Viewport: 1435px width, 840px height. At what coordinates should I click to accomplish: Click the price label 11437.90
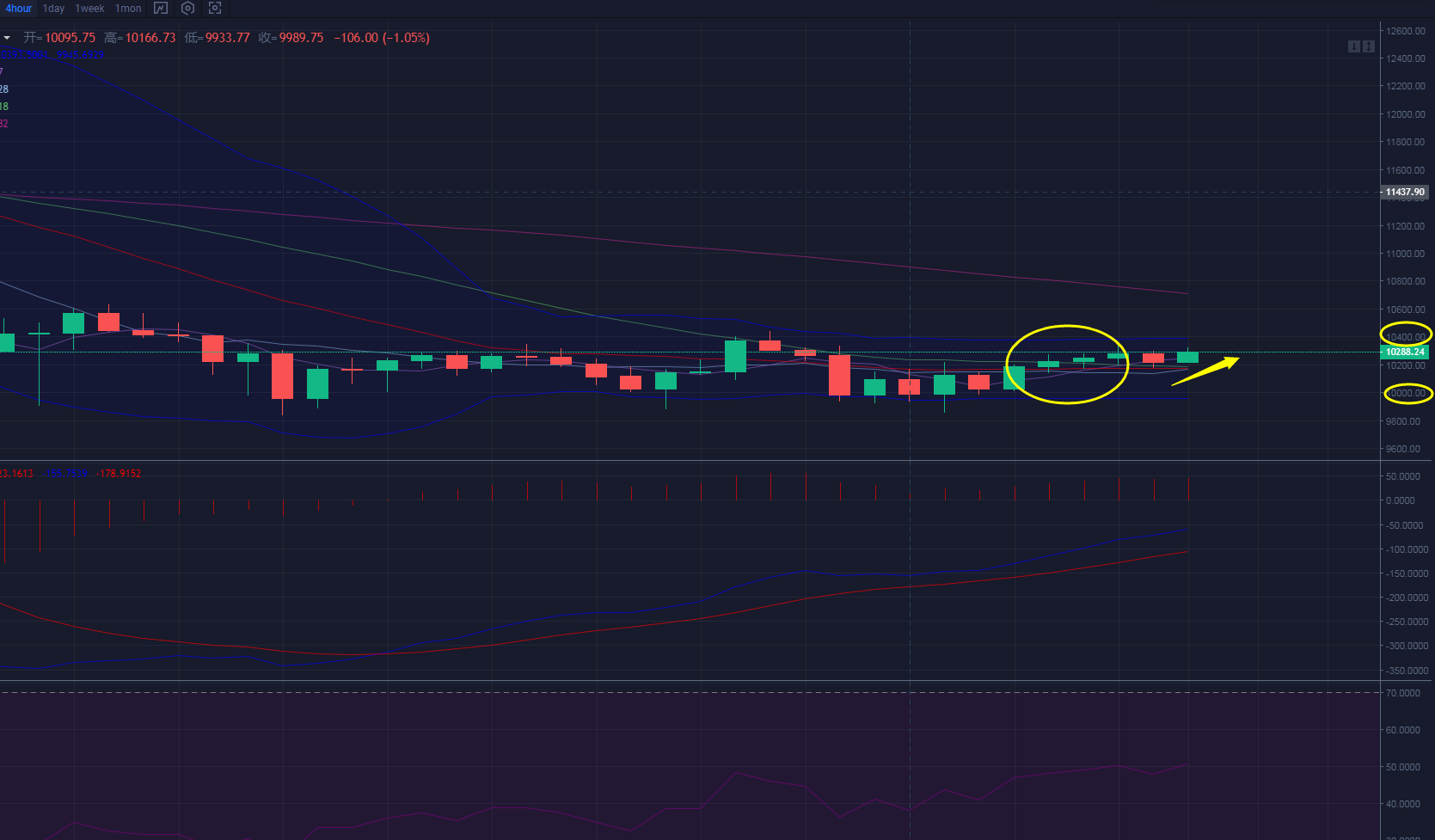[x=1405, y=192]
